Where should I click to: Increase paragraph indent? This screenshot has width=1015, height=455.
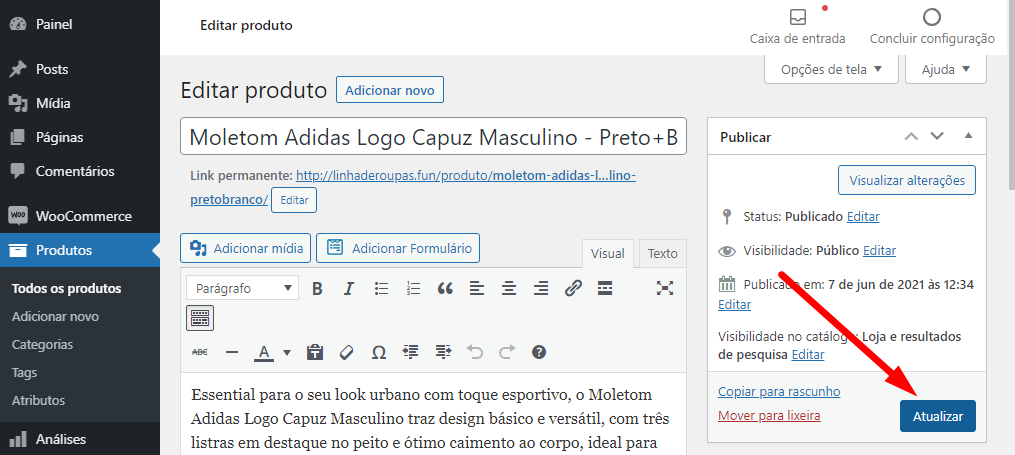[x=443, y=352]
